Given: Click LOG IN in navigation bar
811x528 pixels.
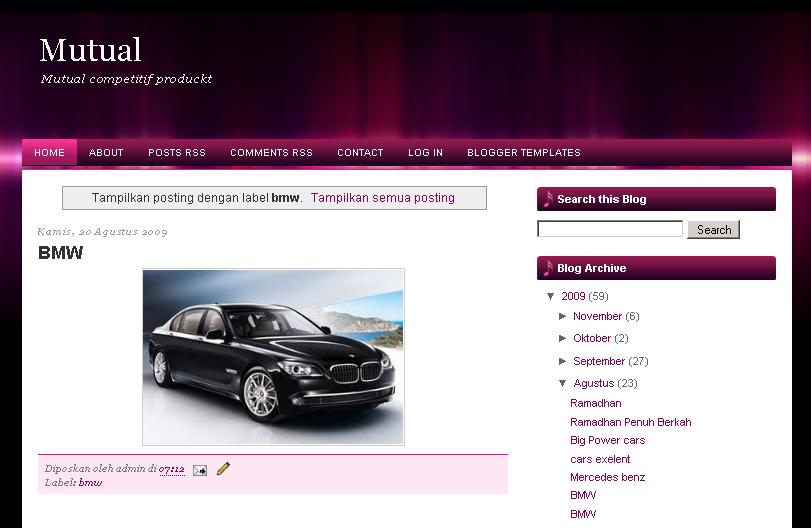Looking at the screenshot, I should point(426,153).
